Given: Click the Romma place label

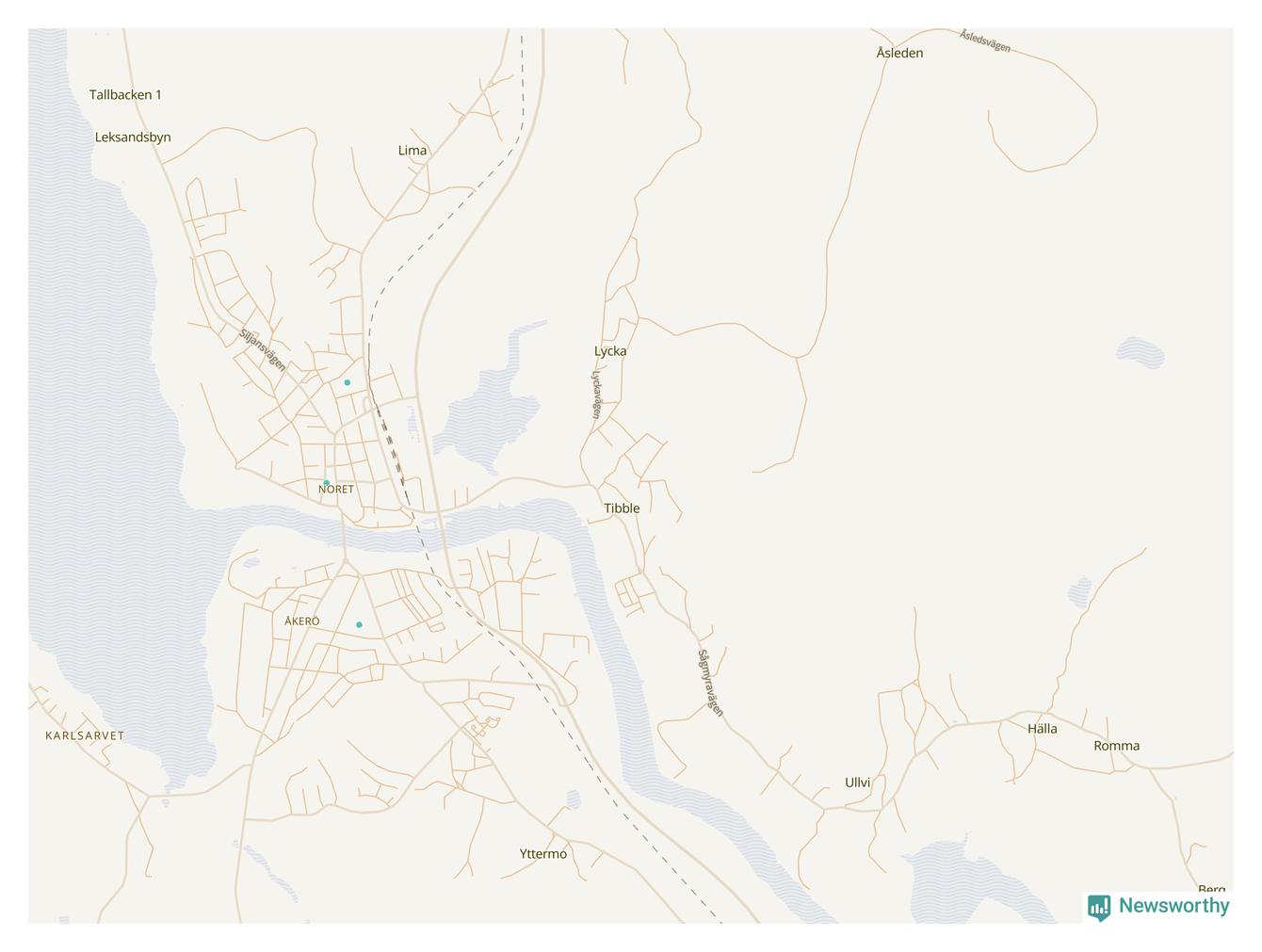Looking at the screenshot, I should pyautogui.click(x=1116, y=746).
